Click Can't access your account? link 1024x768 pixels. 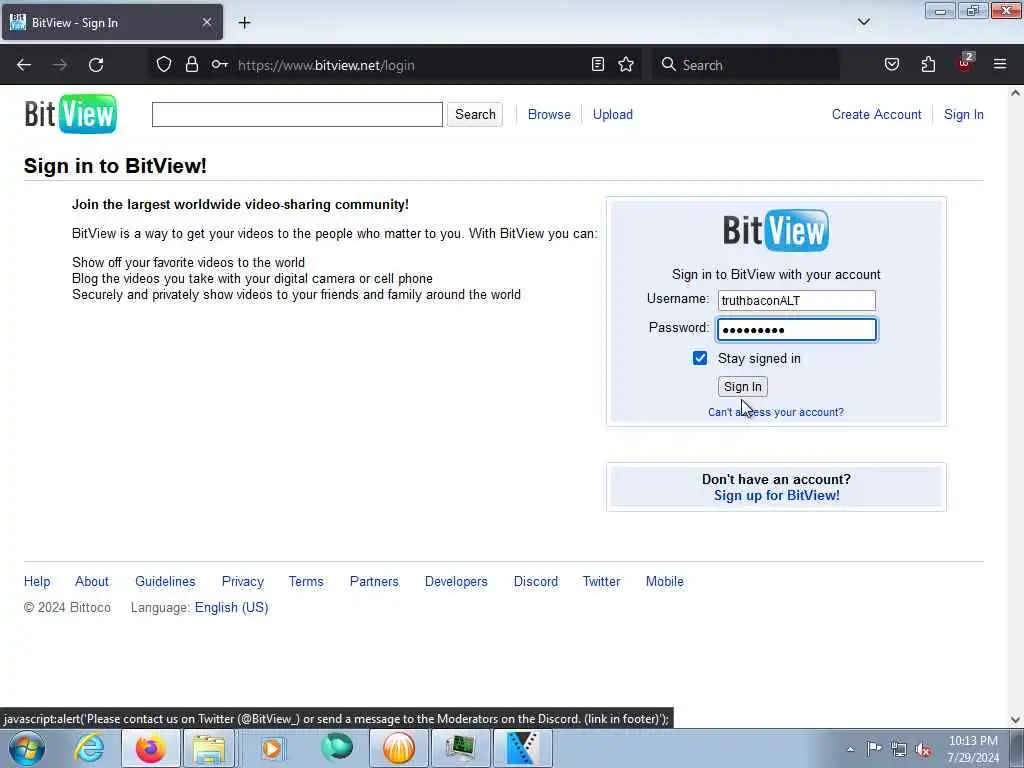[x=776, y=412]
